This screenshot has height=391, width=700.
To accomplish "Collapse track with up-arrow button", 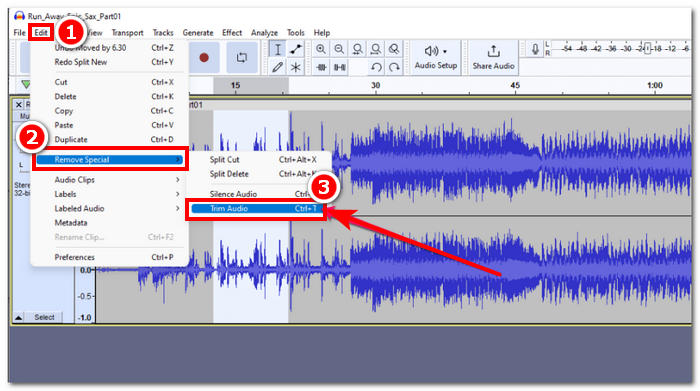I will (18, 317).
